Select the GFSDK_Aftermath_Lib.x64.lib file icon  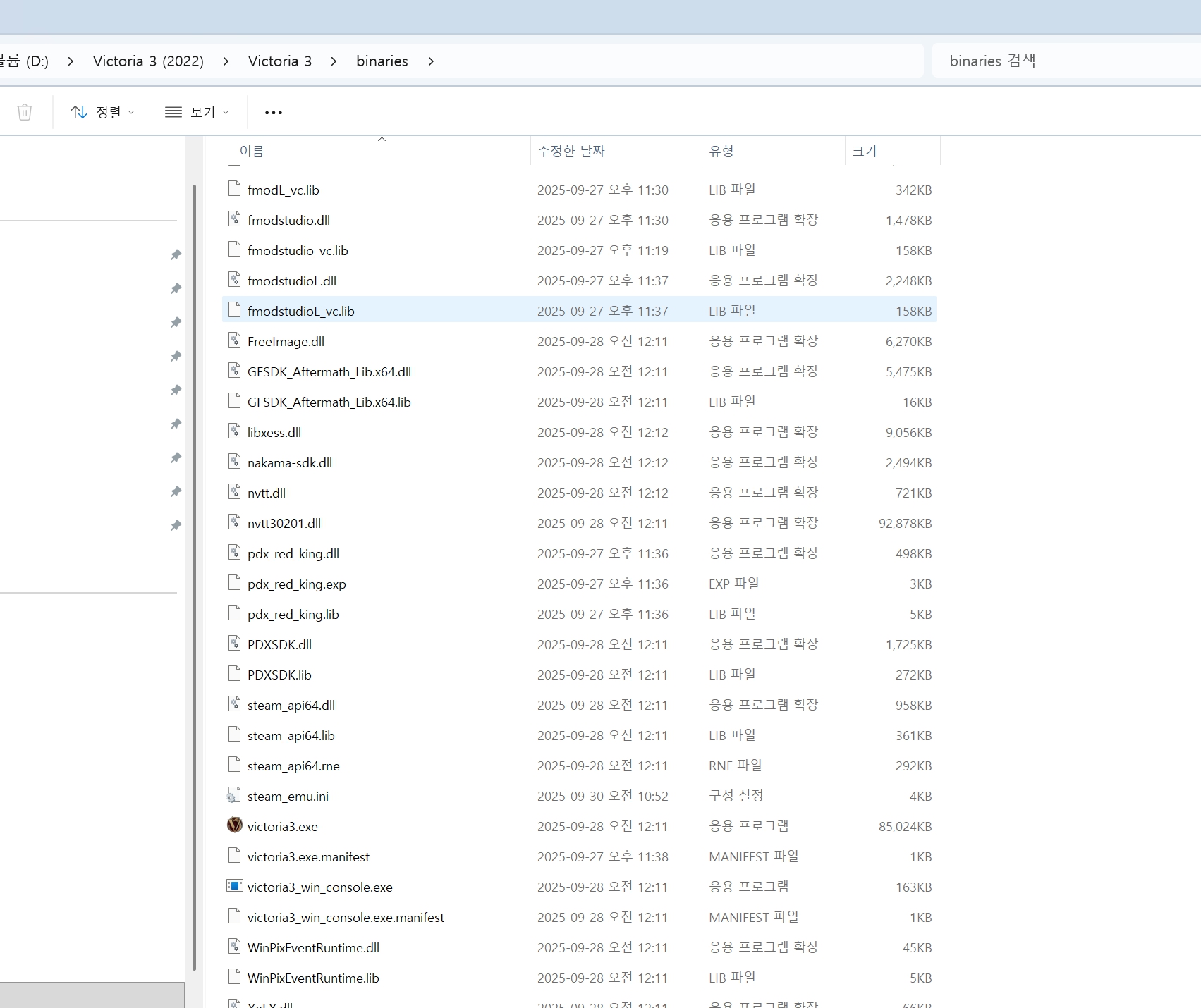[234, 401]
